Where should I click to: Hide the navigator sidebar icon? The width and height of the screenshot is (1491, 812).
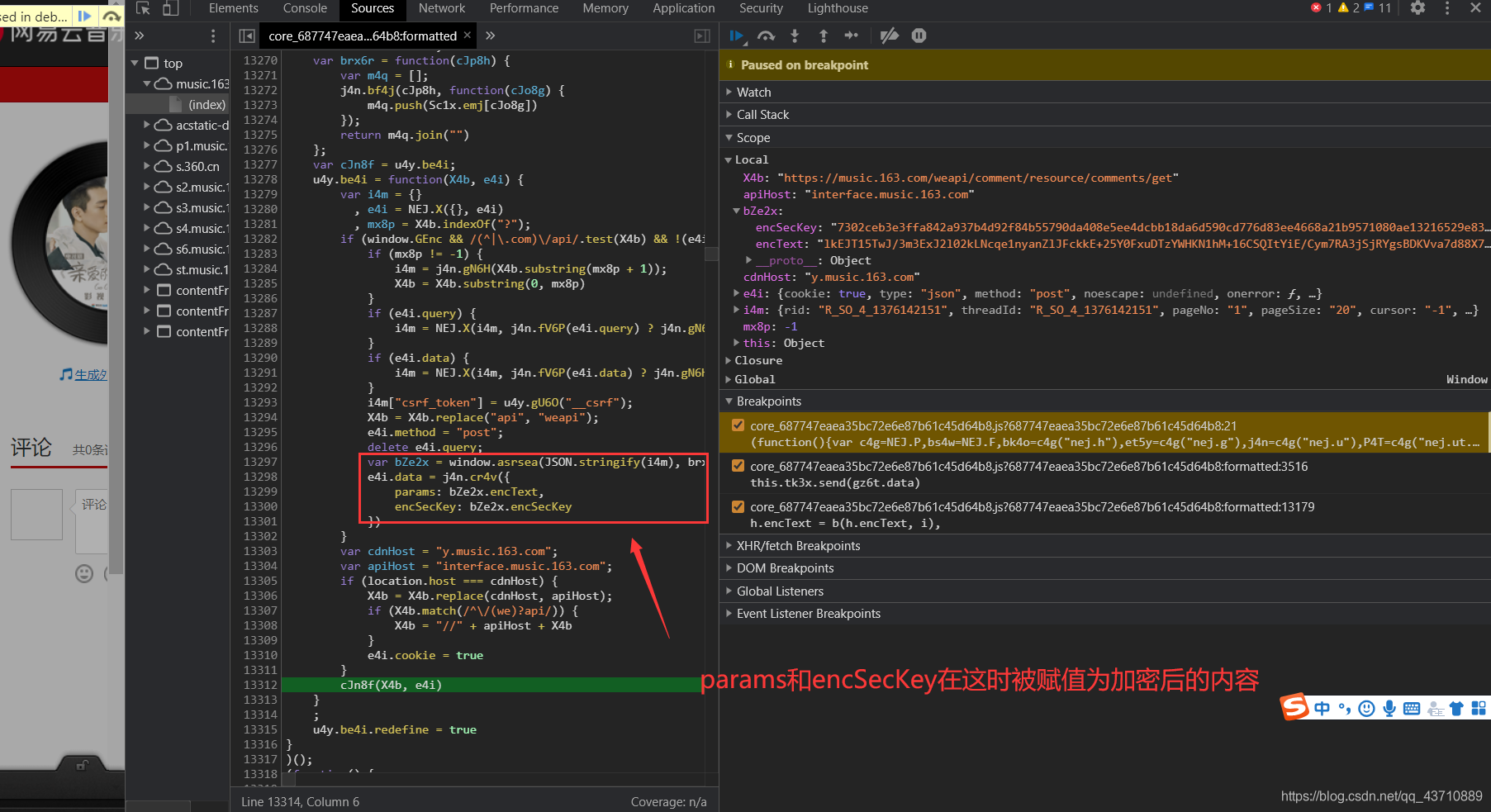pos(246,36)
